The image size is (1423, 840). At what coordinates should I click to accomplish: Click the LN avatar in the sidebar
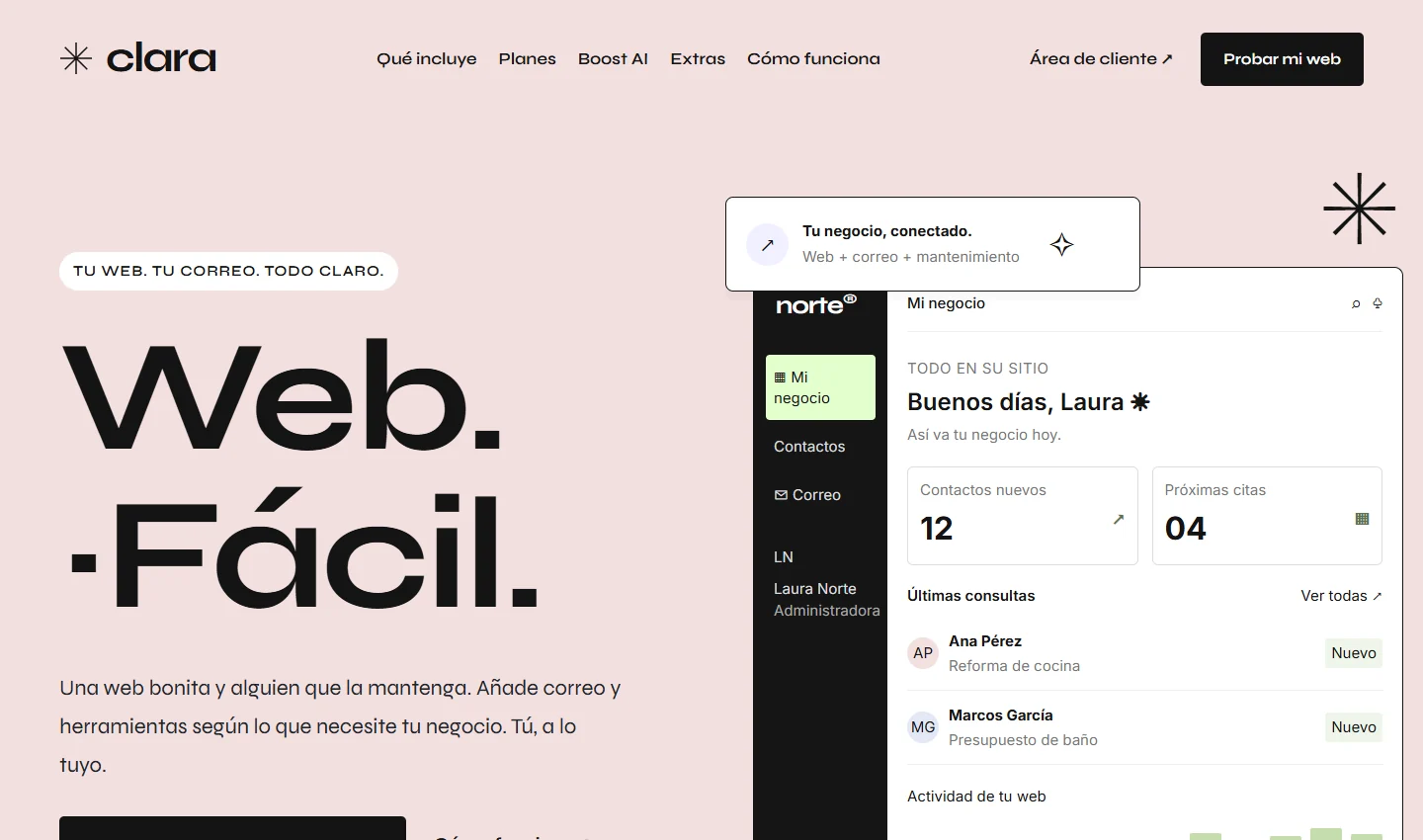click(784, 557)
